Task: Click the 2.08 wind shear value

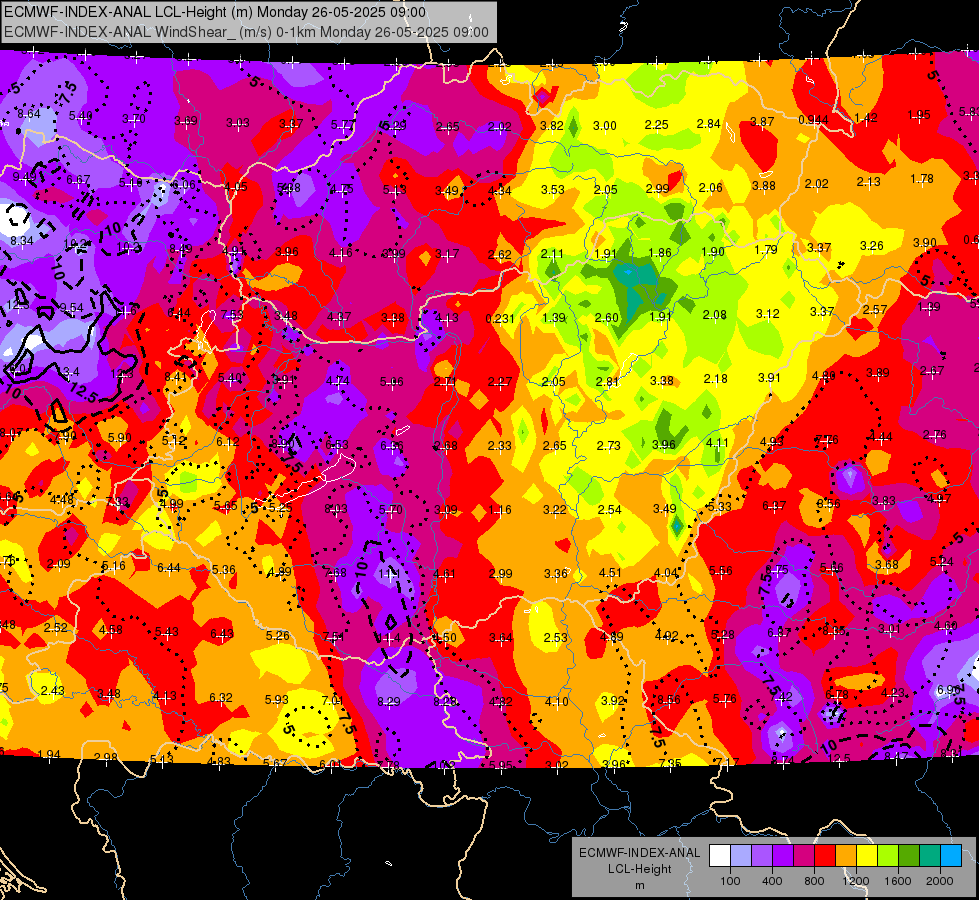Action: coord(714,315)
